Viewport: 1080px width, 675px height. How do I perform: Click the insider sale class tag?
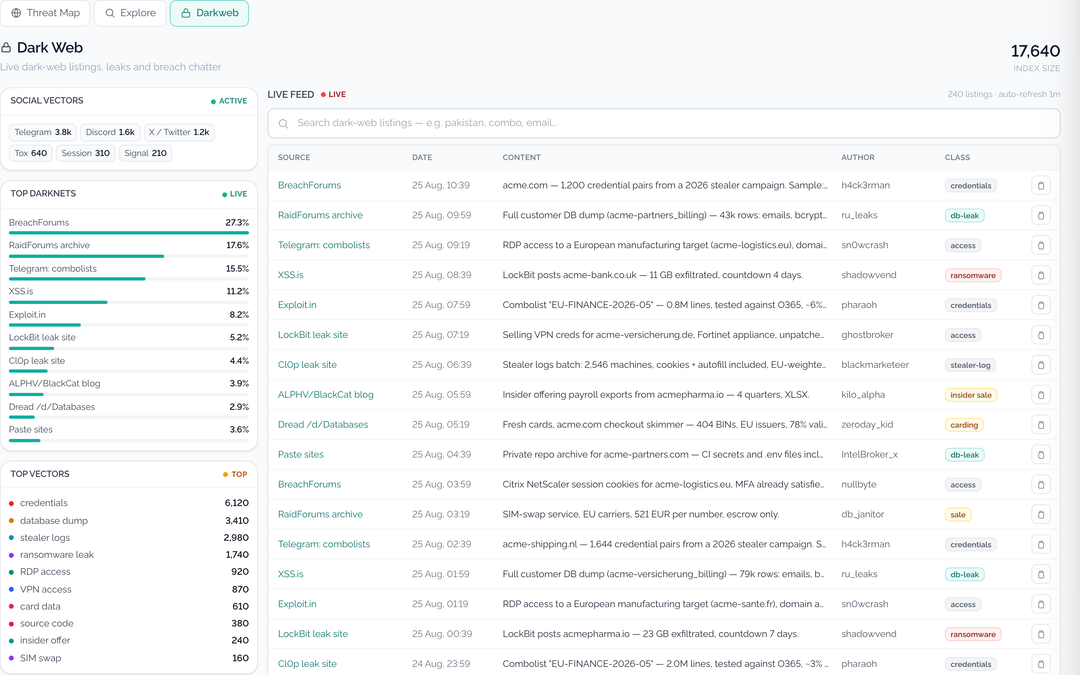(970, 395)
